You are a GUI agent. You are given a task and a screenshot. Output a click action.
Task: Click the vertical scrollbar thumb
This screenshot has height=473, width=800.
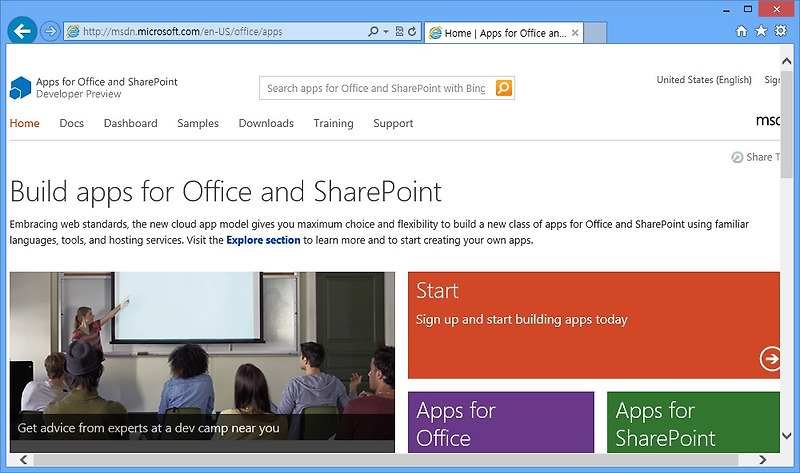point(786,125)
